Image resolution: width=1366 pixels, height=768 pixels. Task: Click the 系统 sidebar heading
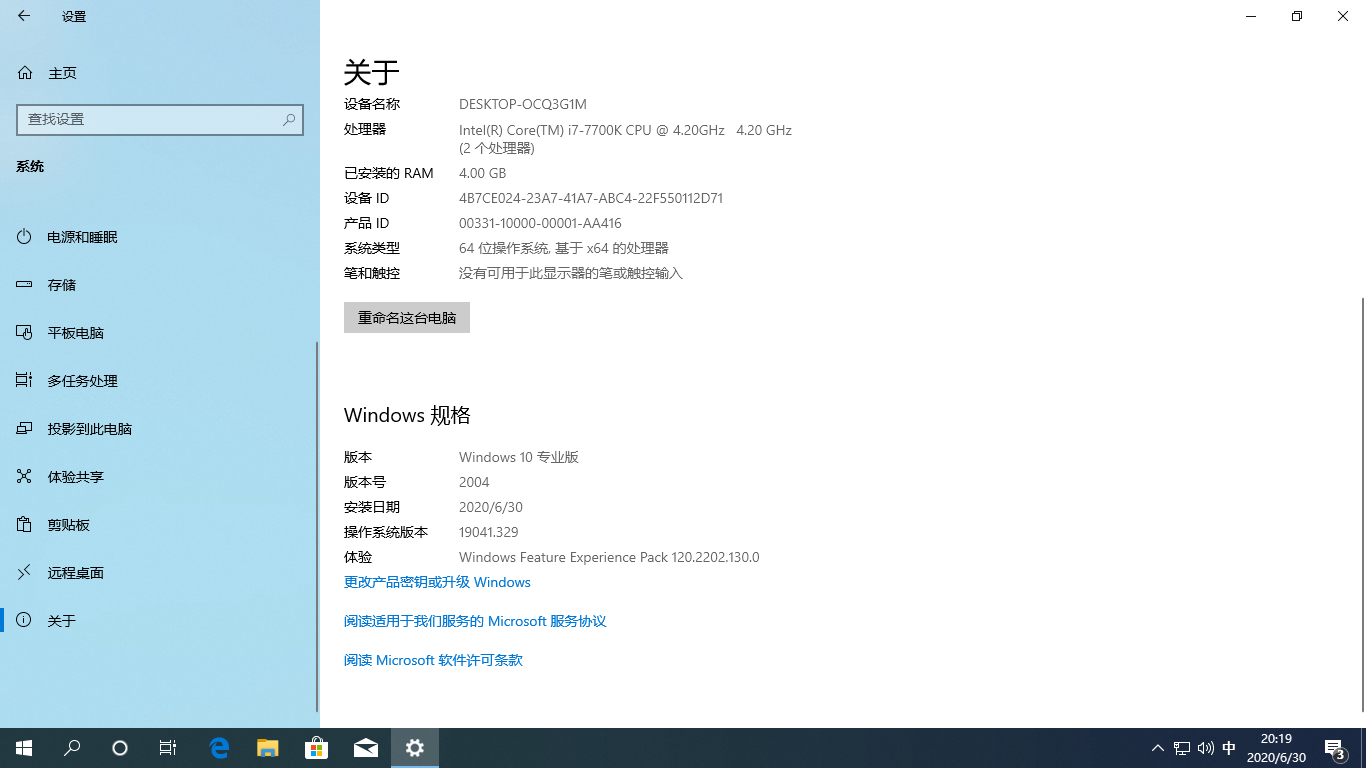coord(30,166)
